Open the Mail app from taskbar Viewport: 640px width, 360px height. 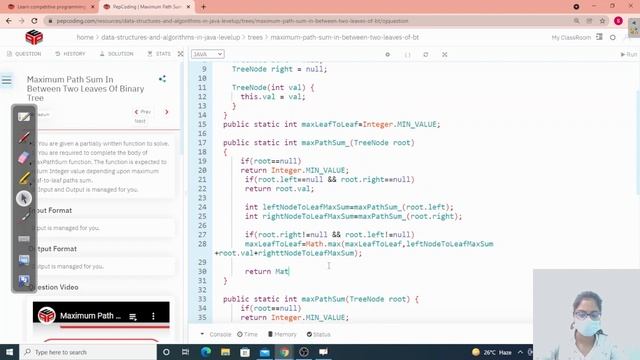coord(264,352)
